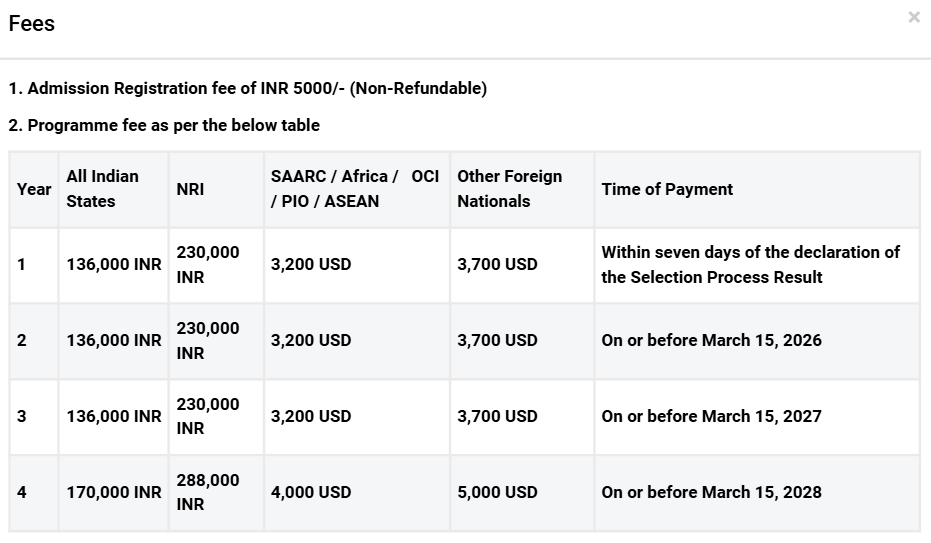
Task: Click the Year 2 row number cell
Action: coord(22,340)
